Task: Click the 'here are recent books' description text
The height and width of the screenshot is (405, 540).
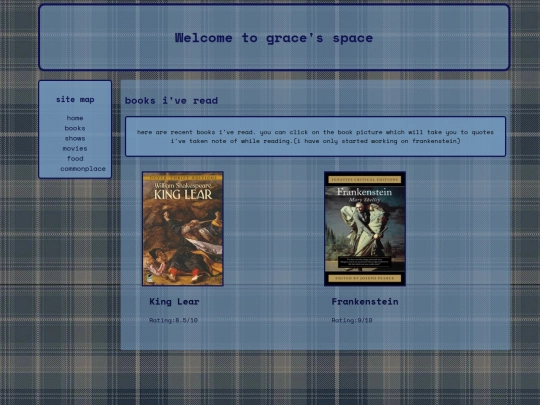Action: click(315, 136)
